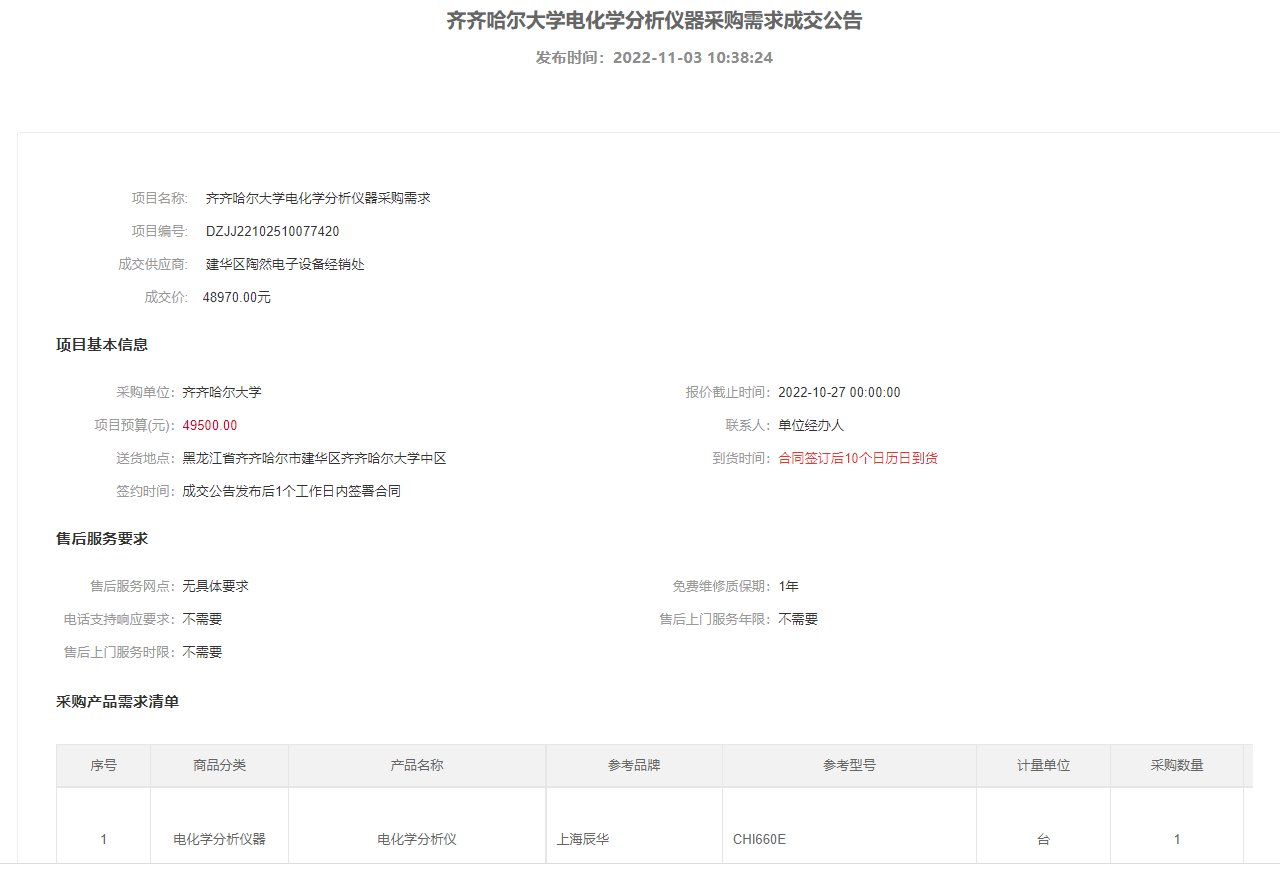
Task: Click the 产品名称 table column header
Action: click(x=415, y=765)
